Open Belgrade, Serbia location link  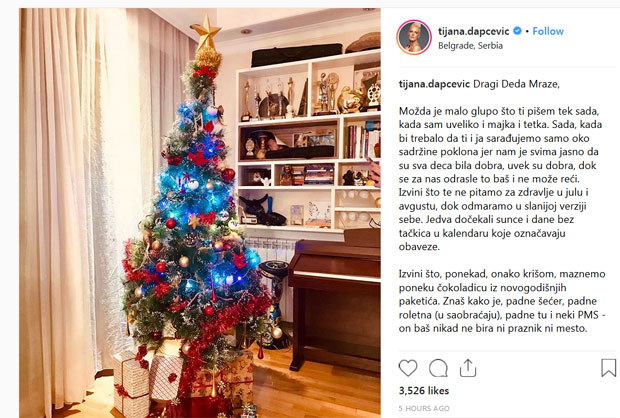[470, 45]
